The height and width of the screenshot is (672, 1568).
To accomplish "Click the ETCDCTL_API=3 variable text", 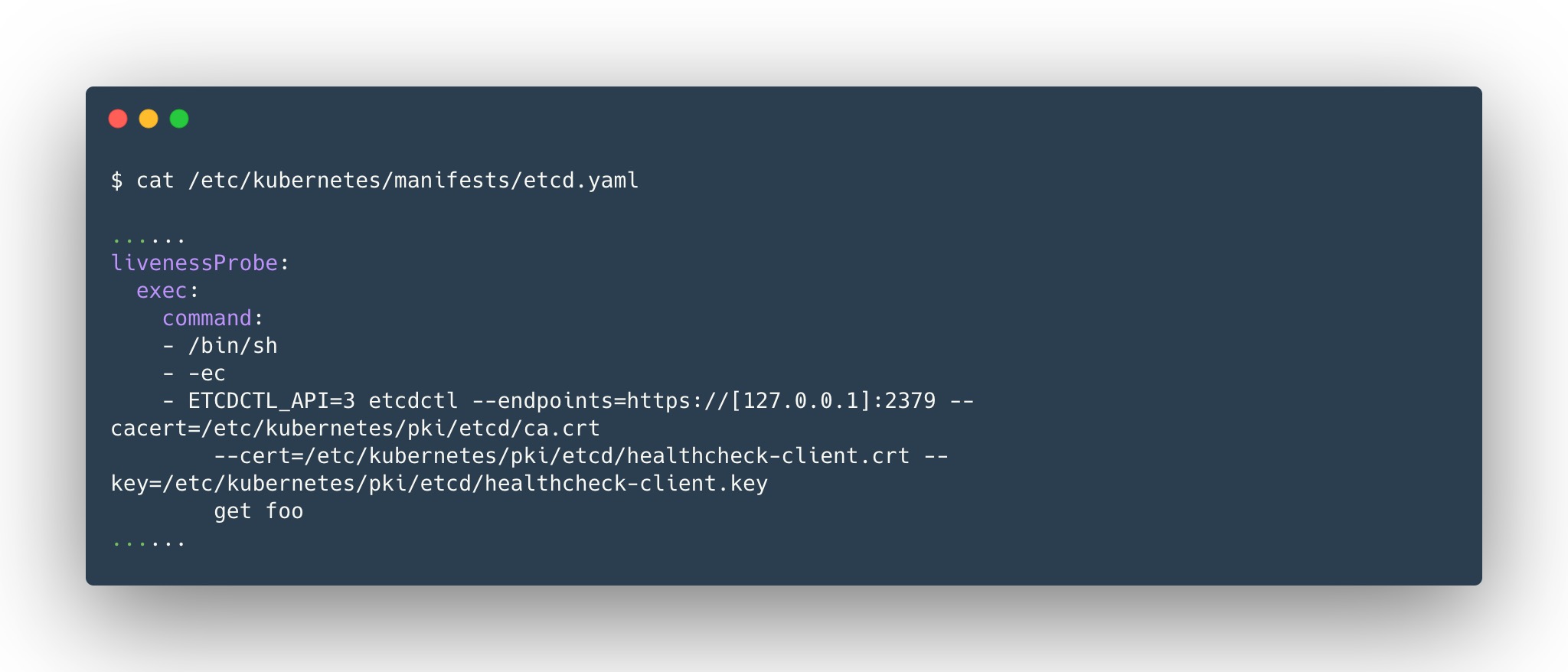I will tap(272, 401).
